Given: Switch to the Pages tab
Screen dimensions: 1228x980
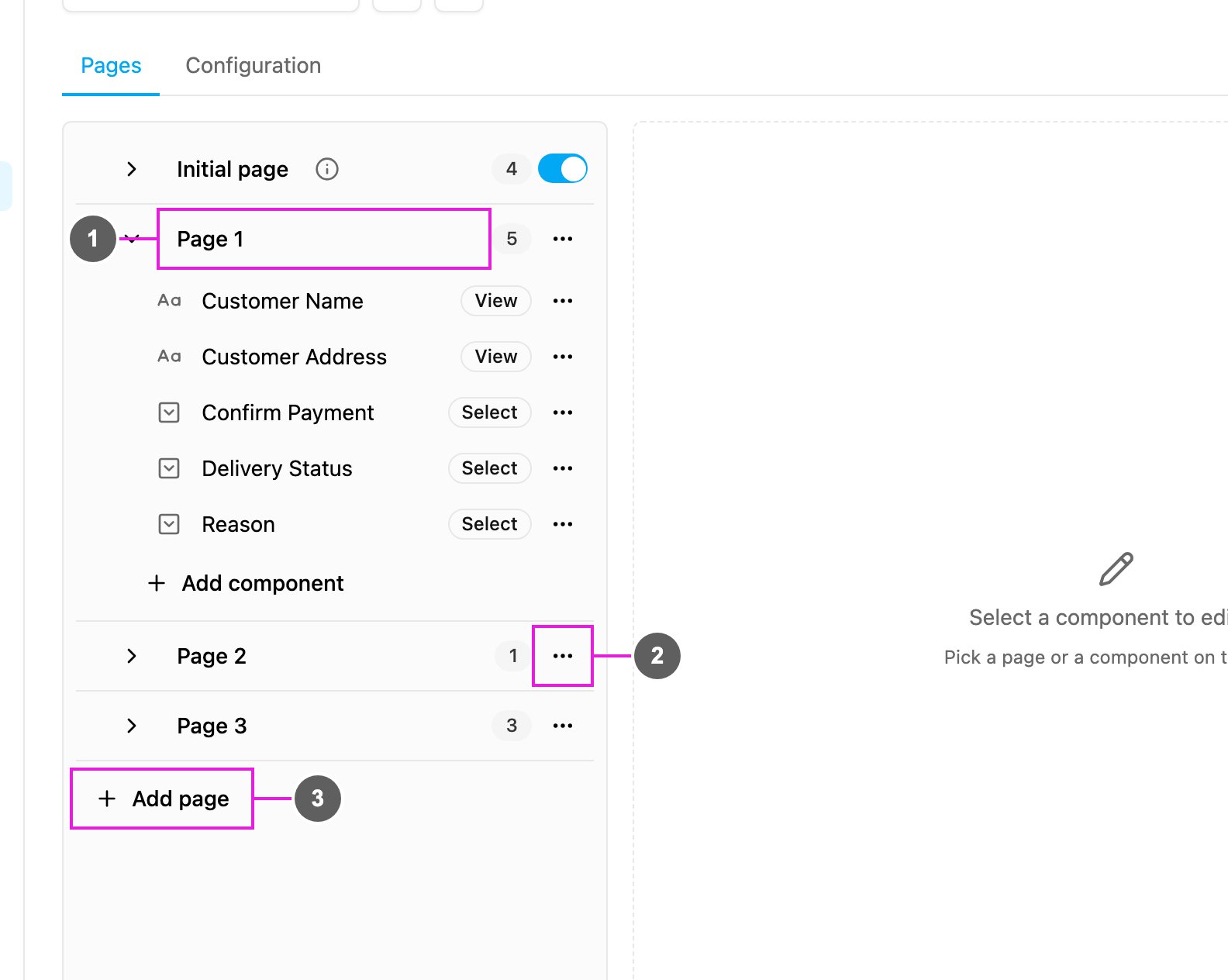Looking at the screenshot, I should [x=111, y=66].
